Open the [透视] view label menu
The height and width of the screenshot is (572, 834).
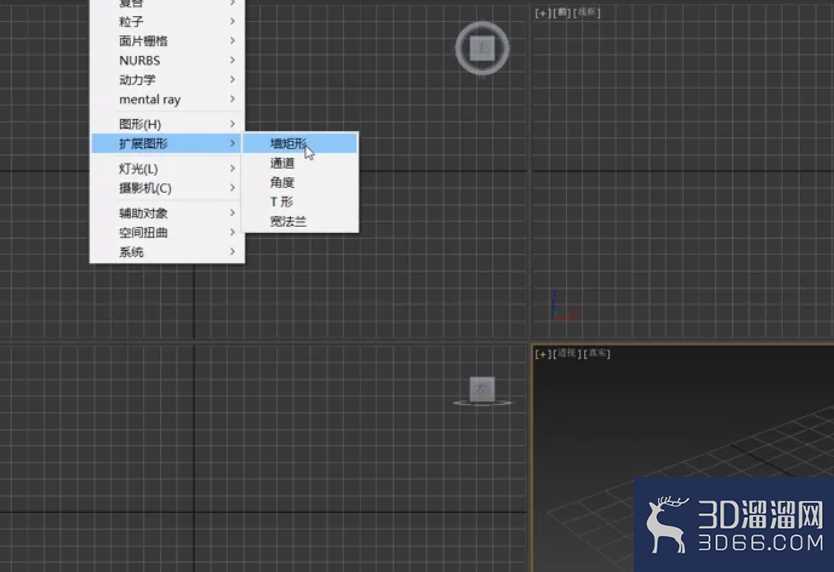567,353
